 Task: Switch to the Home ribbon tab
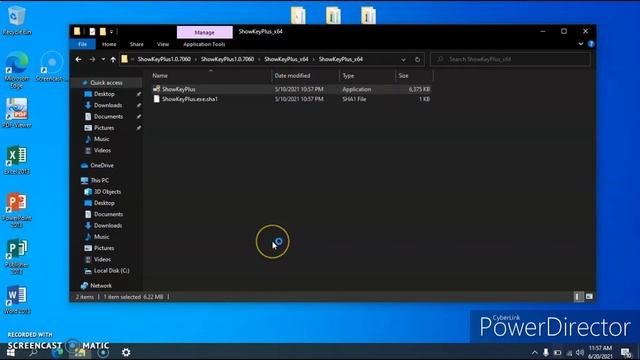click(x=109, y=44)
